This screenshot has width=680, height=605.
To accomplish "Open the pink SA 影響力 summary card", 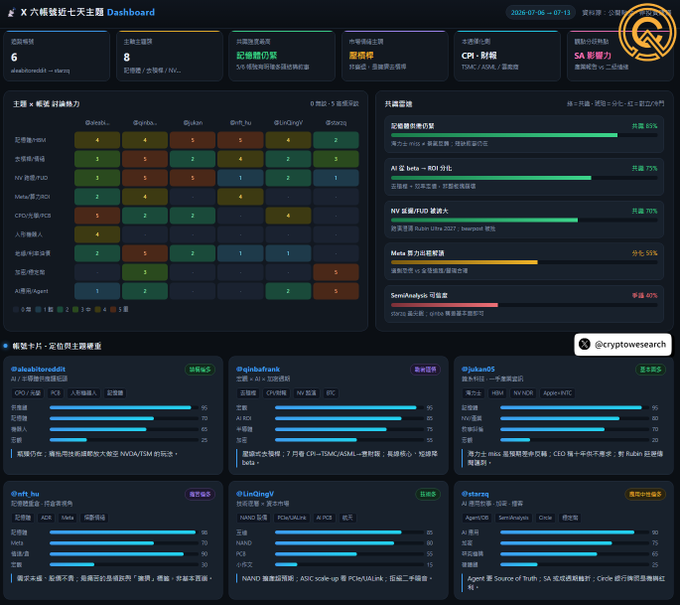I will point(620,56).
